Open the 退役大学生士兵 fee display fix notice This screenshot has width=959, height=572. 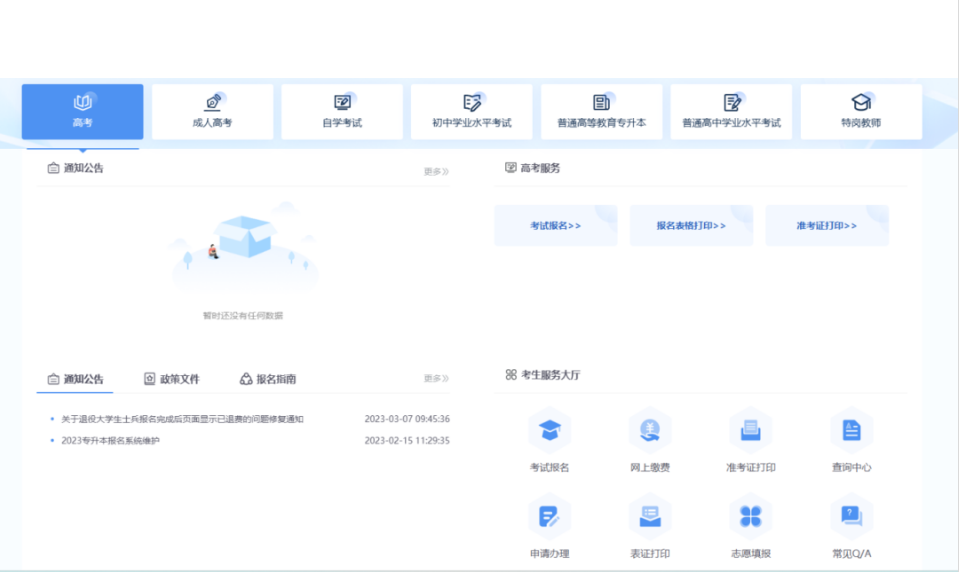(182, 419)
